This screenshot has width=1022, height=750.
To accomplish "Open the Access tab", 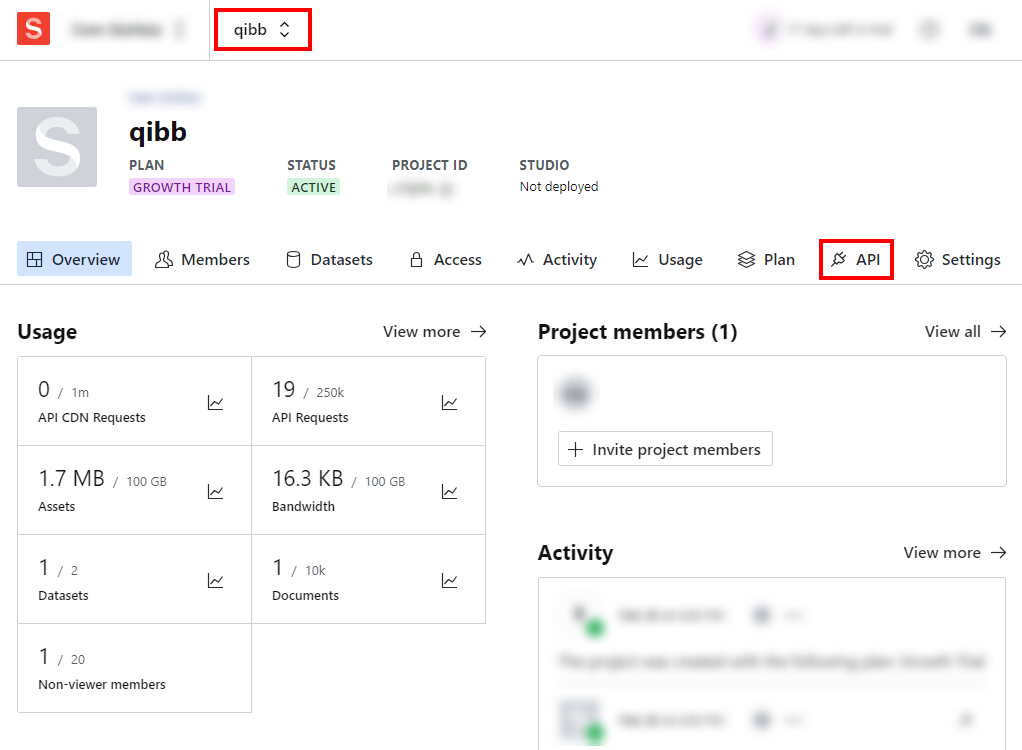I will [445, 259].
